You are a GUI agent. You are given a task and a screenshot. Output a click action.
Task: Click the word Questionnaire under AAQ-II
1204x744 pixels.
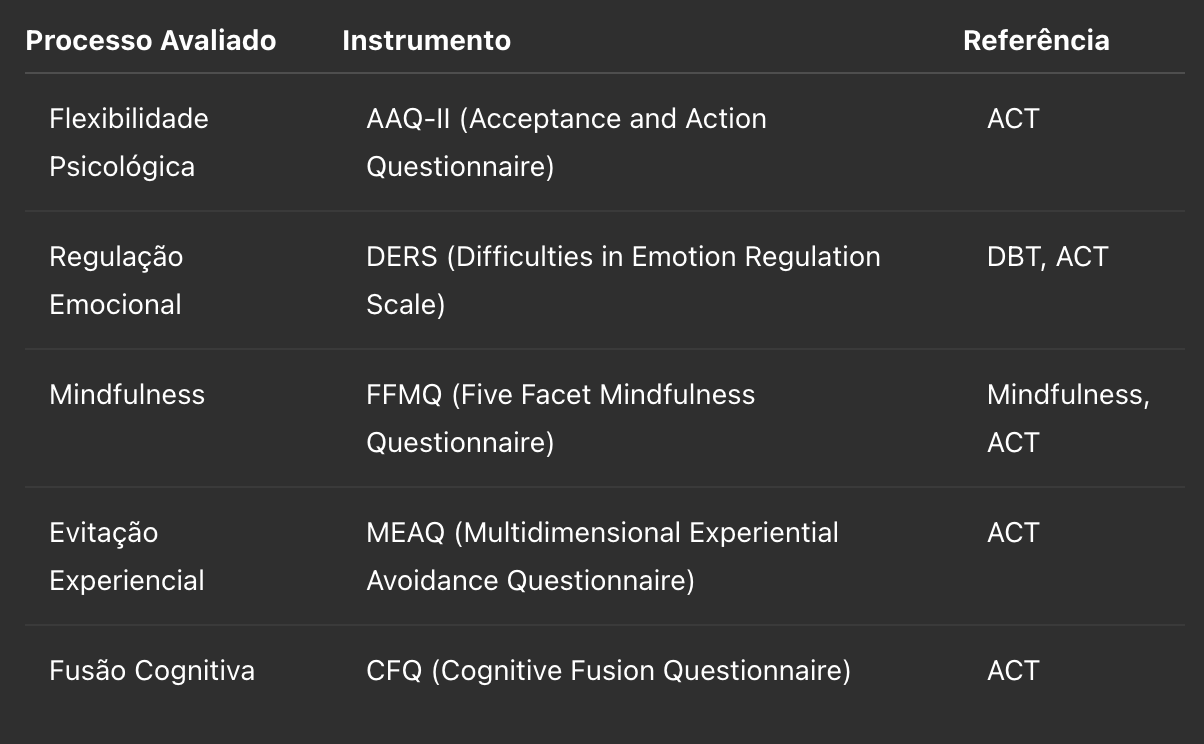pyautogui.click(x=460, y=166)
